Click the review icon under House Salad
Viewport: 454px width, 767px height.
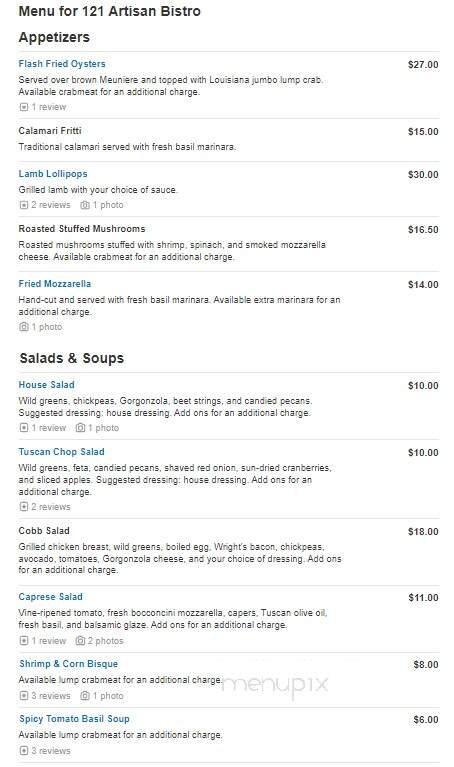[23, 428]
